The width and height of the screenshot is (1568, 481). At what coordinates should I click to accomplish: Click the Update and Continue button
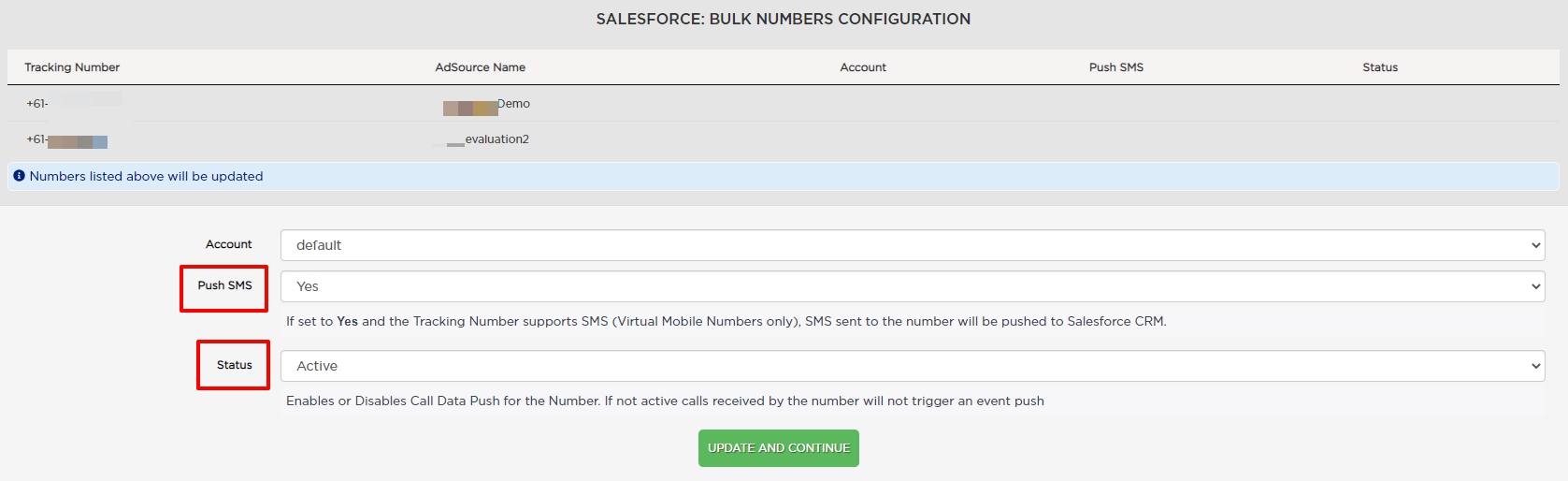pyautogui.click(x=779, y=448)
